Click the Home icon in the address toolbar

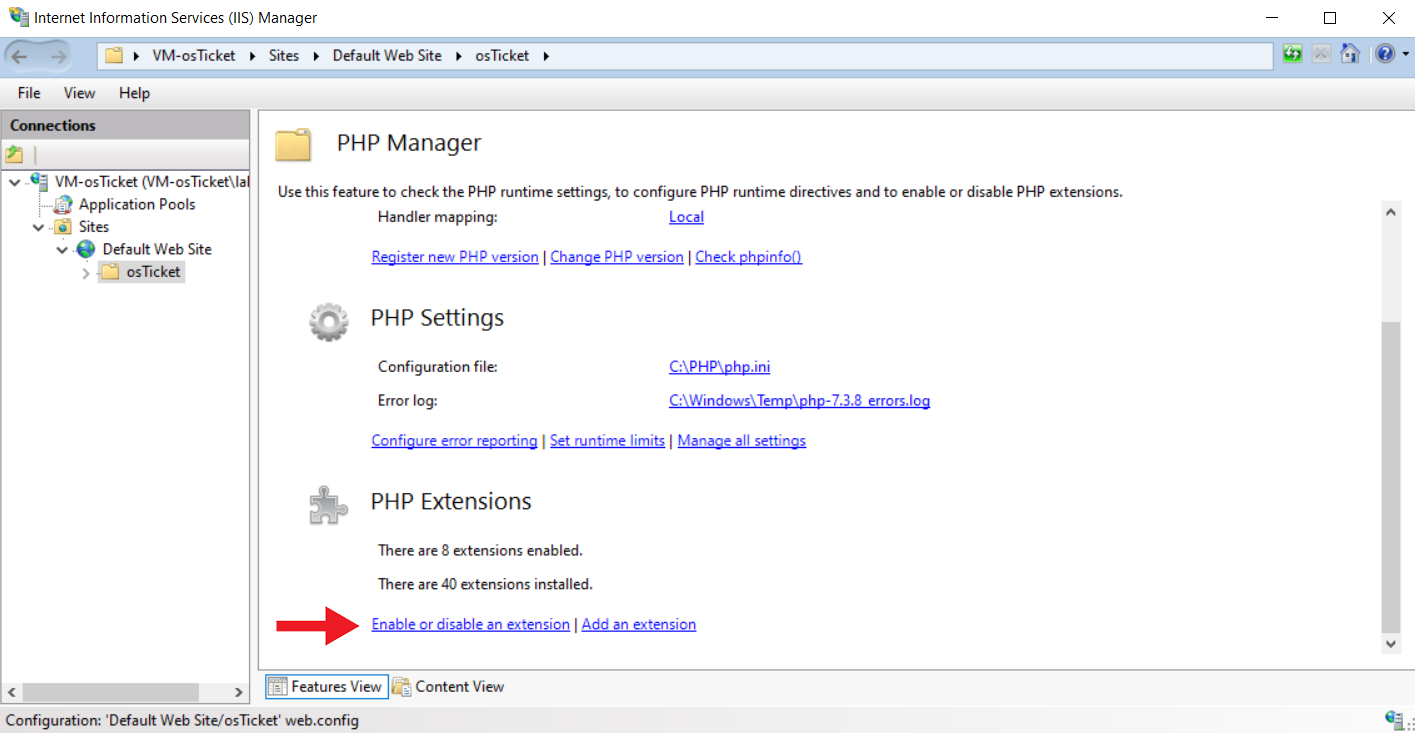(x=1350, y=54)
